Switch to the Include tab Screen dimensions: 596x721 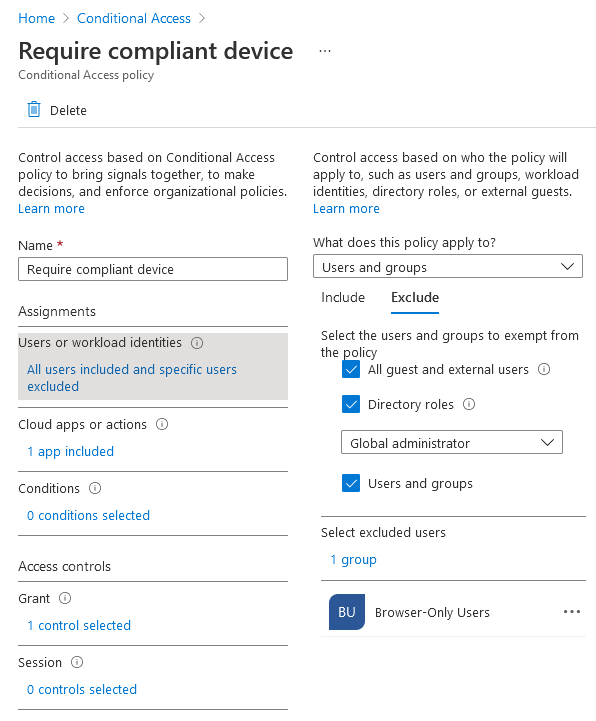coord(343,298)
